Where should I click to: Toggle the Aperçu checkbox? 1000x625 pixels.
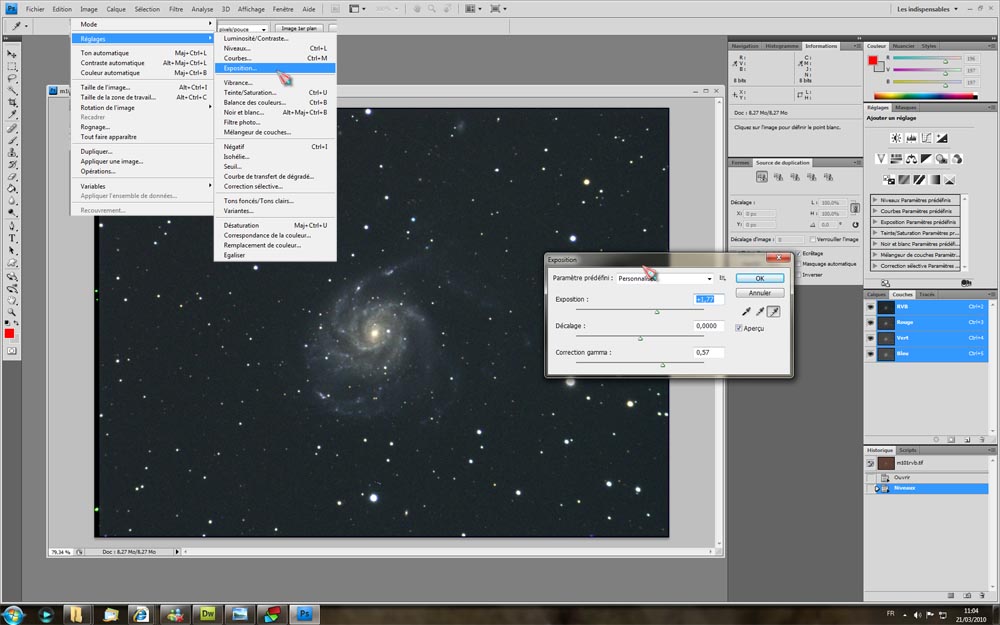pyautogui.click(x=739, y=328)
